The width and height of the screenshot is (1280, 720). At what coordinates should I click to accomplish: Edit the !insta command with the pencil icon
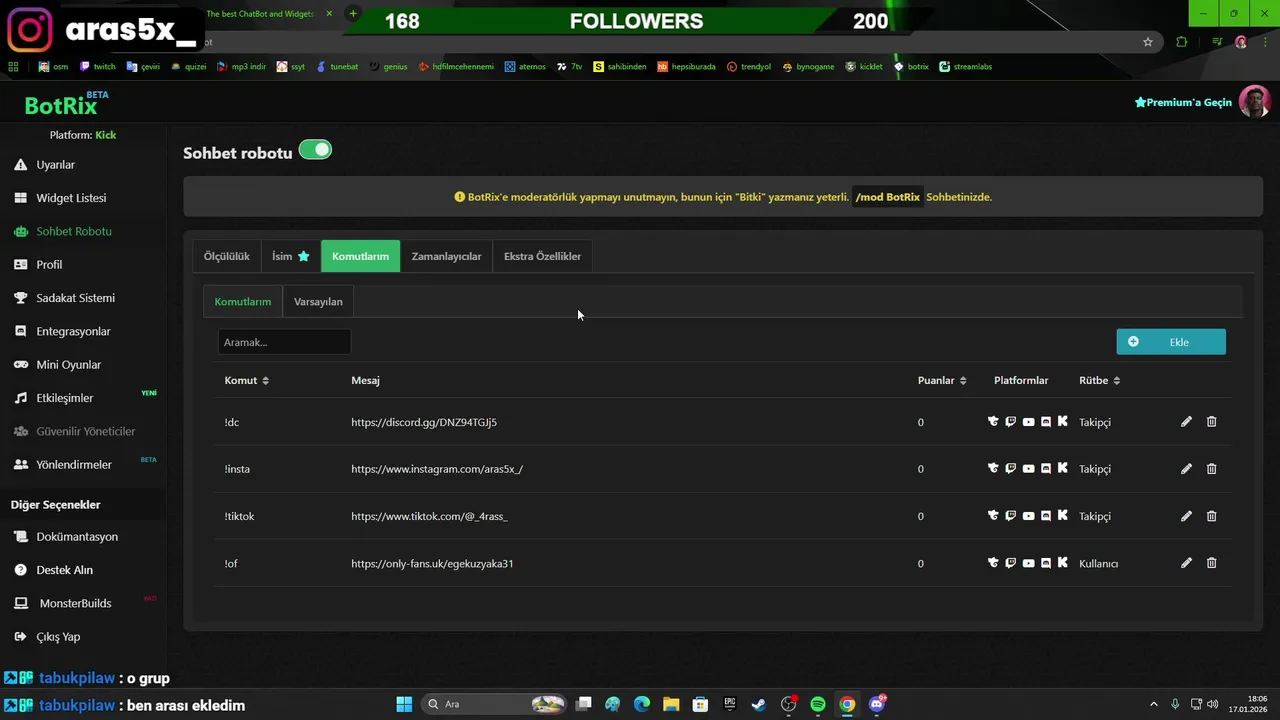[1186, 469]
